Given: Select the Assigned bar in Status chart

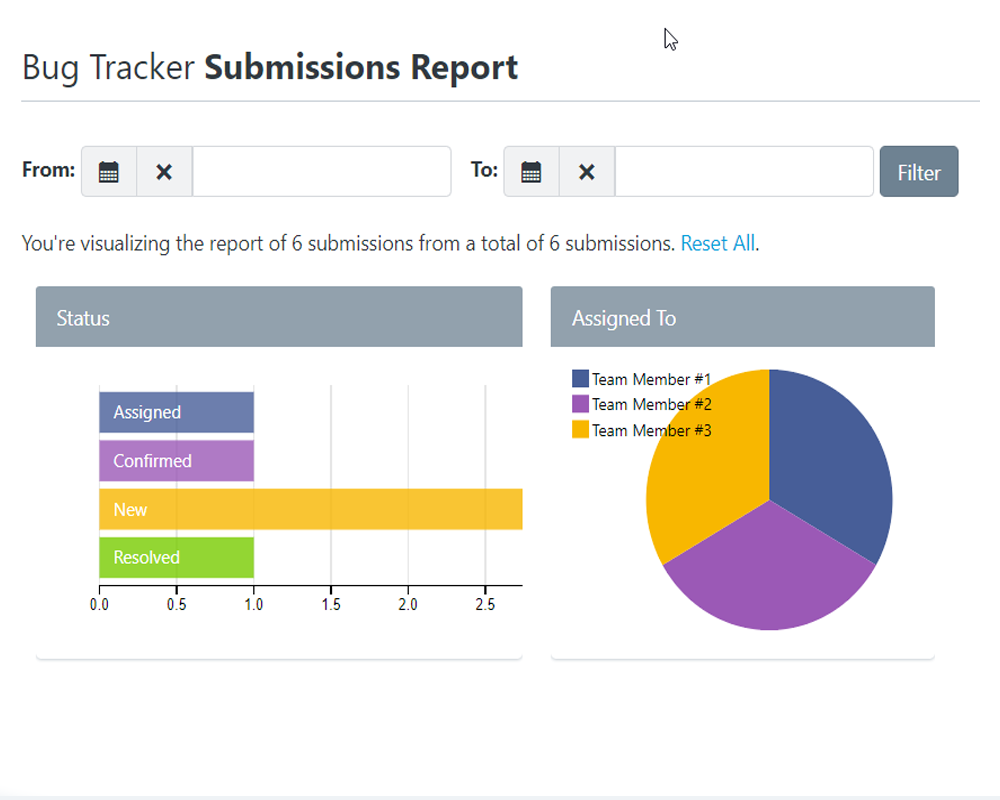Looking at the screenshot, I should tap(176, 412).
